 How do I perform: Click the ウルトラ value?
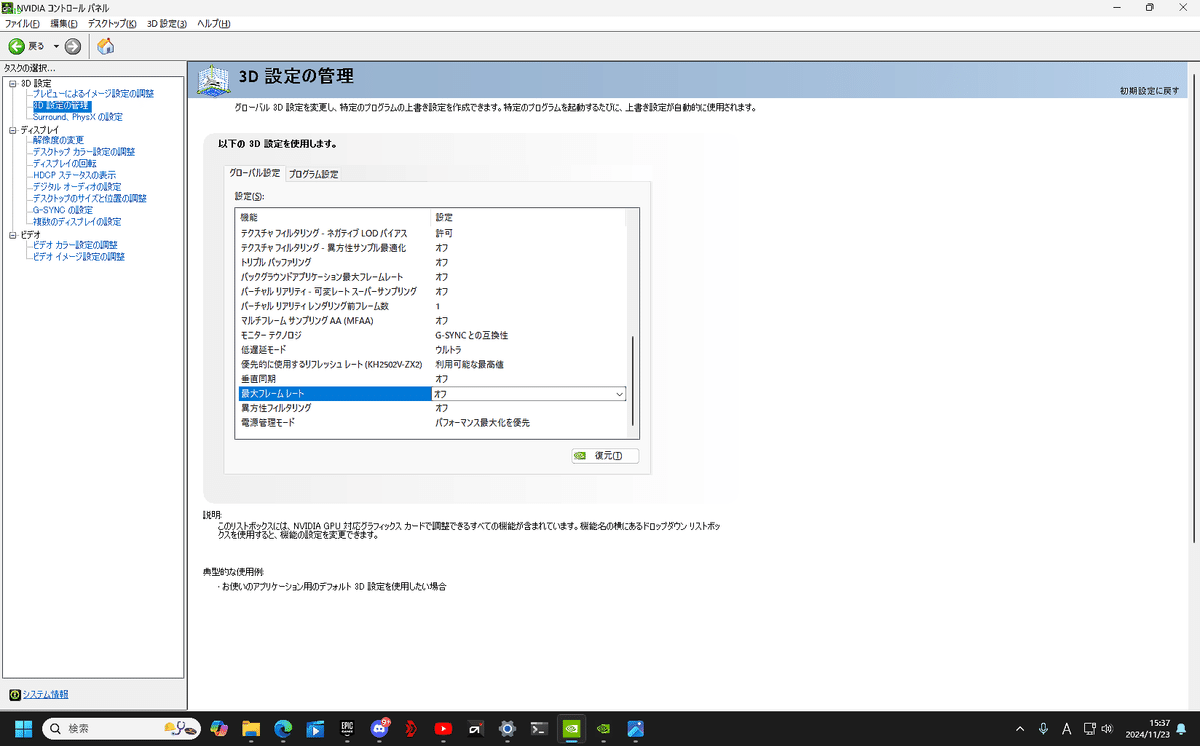click(x=448, y=350)
